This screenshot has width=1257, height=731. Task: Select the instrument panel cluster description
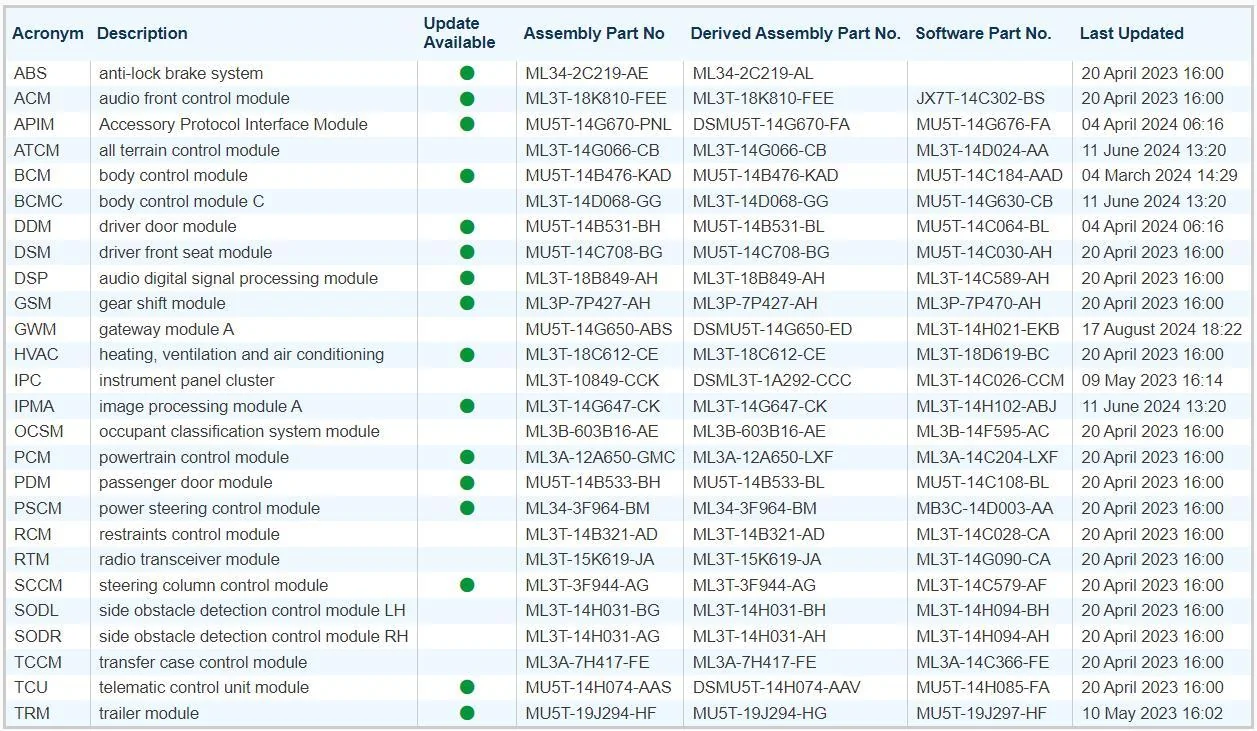(x=186, y=380)
